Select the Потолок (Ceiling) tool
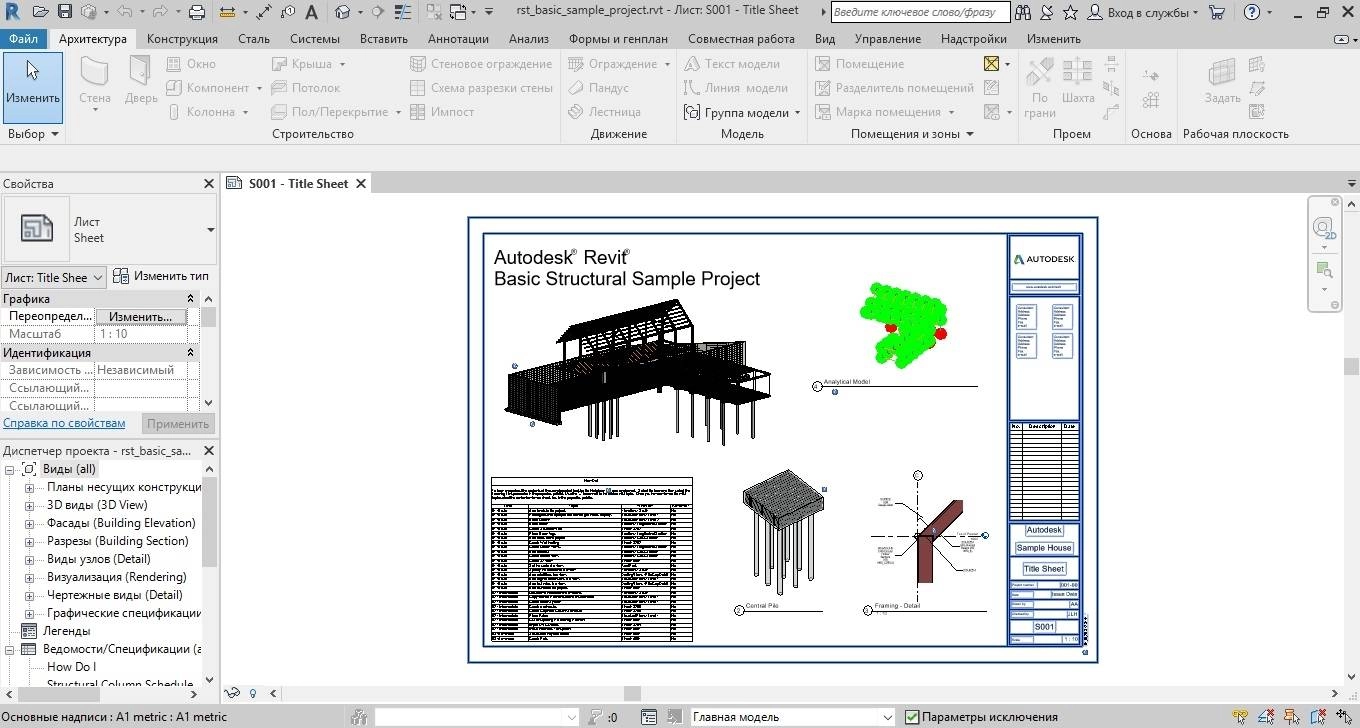 pos(304,87)
